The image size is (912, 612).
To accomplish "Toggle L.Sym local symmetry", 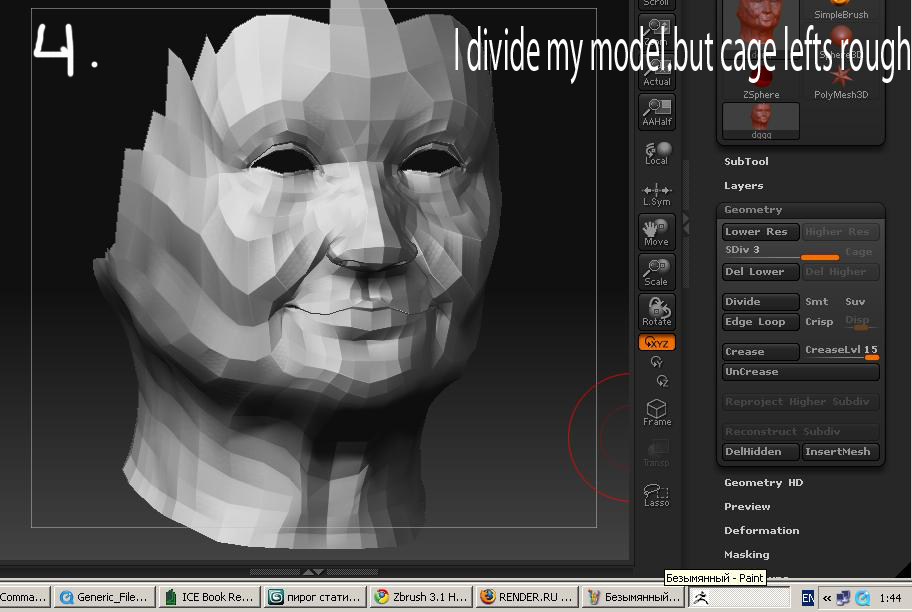I will tap(657, 194).
